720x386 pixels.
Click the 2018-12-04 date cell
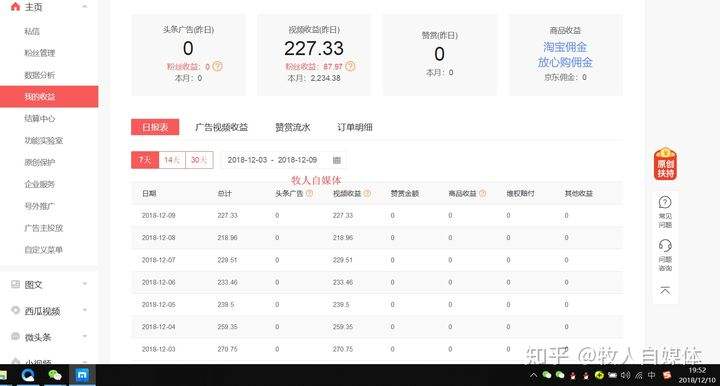(x=158, y=327)
